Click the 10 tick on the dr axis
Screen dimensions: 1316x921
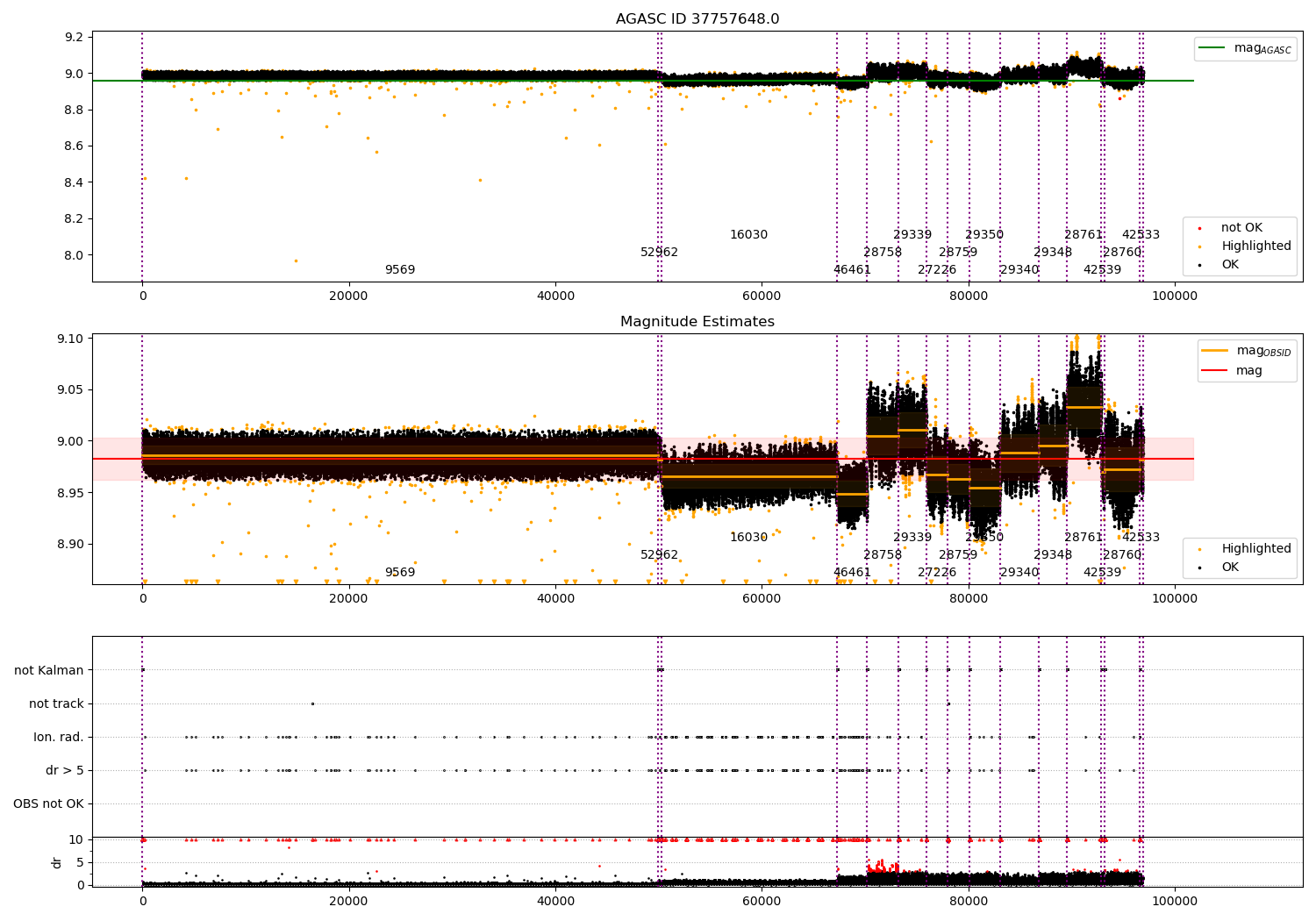point(76,840)
